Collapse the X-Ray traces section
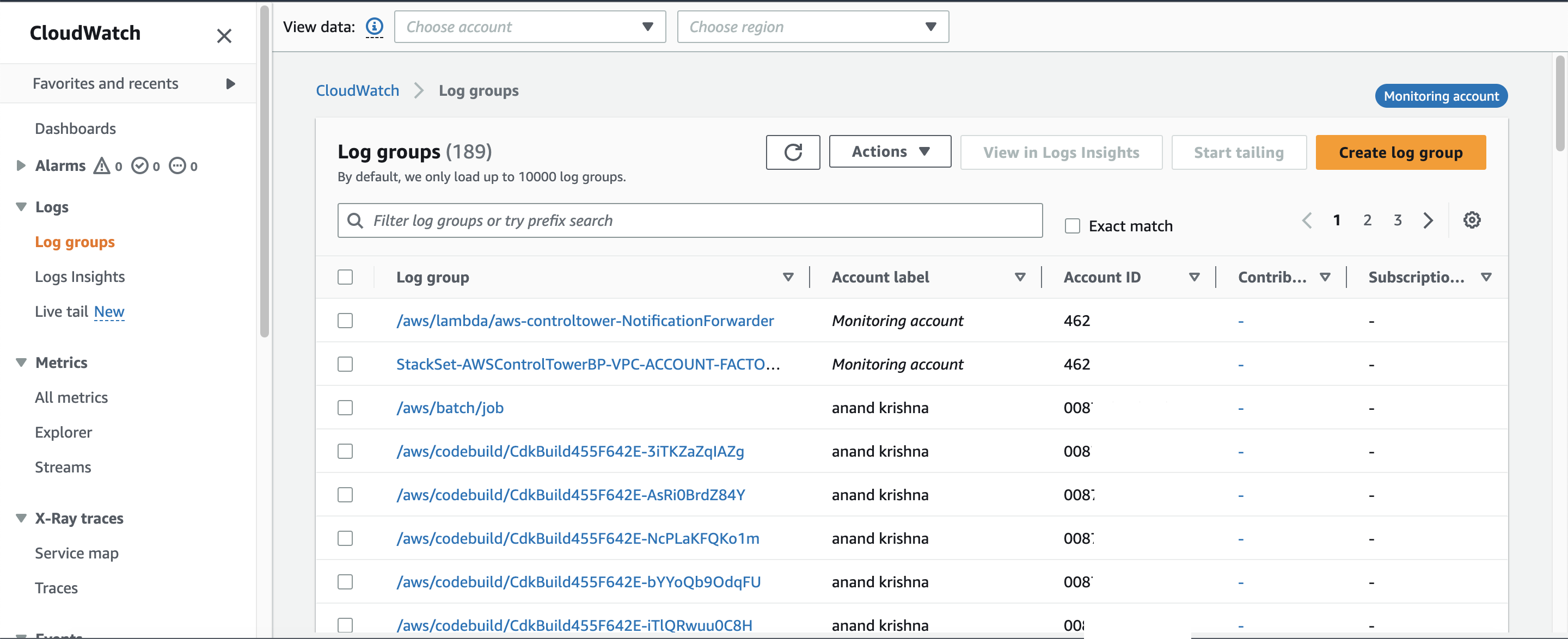 [x=21, y=519]
